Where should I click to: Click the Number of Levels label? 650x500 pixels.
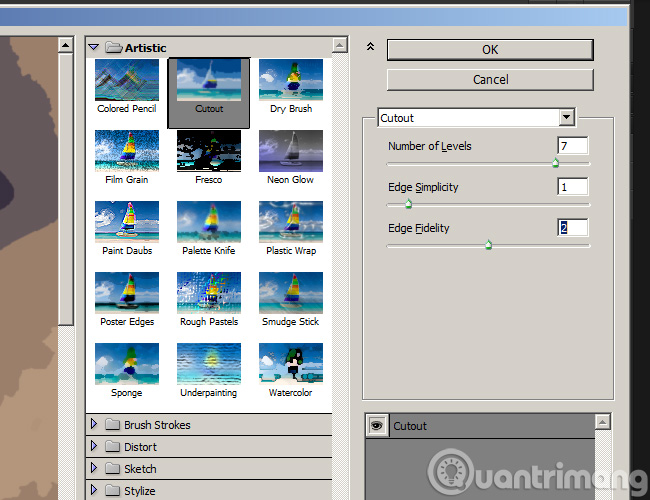point(429,146)
